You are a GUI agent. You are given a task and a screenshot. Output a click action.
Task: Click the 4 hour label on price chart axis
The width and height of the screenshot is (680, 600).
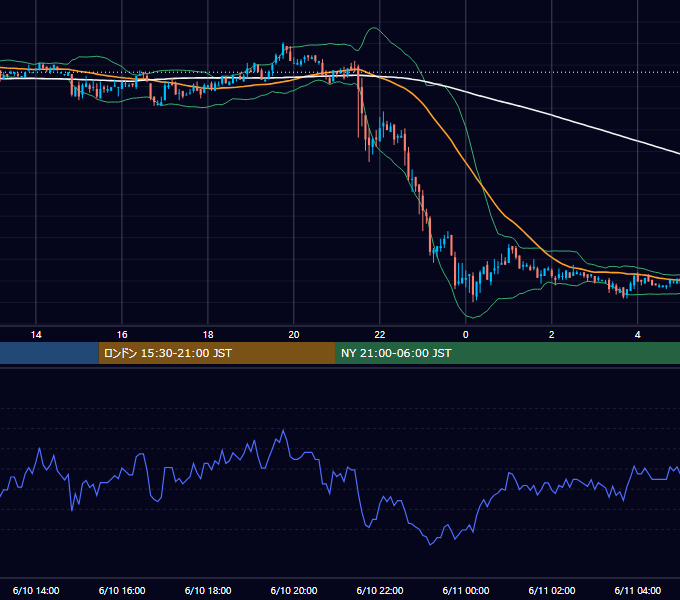pyautogui.click(x=637, y=335)
